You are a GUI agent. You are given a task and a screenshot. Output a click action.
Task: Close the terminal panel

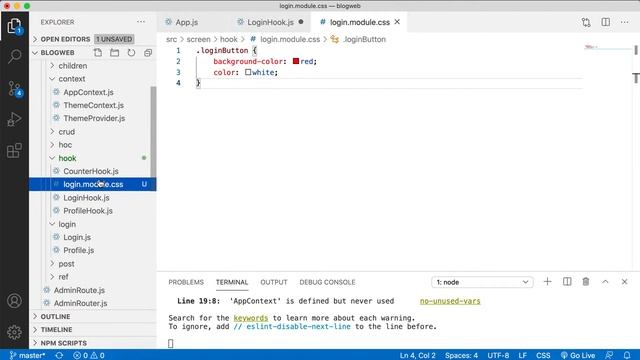pyautogui.click(x=624, y=282)
